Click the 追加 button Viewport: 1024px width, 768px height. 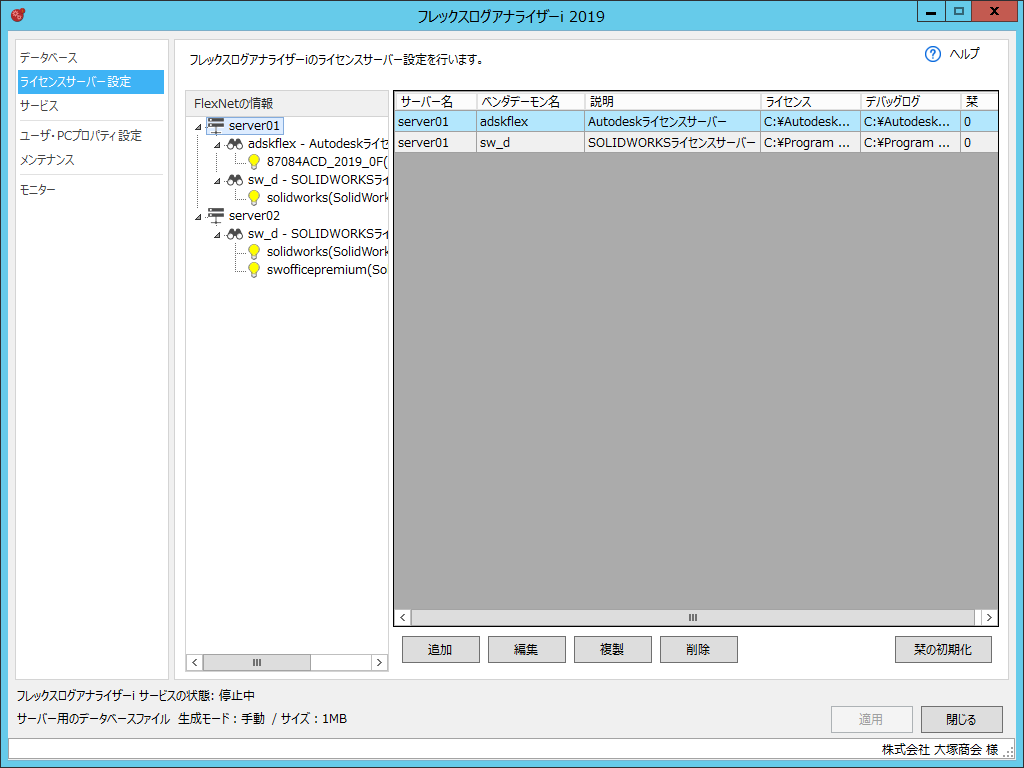click(x=440, y=650)
